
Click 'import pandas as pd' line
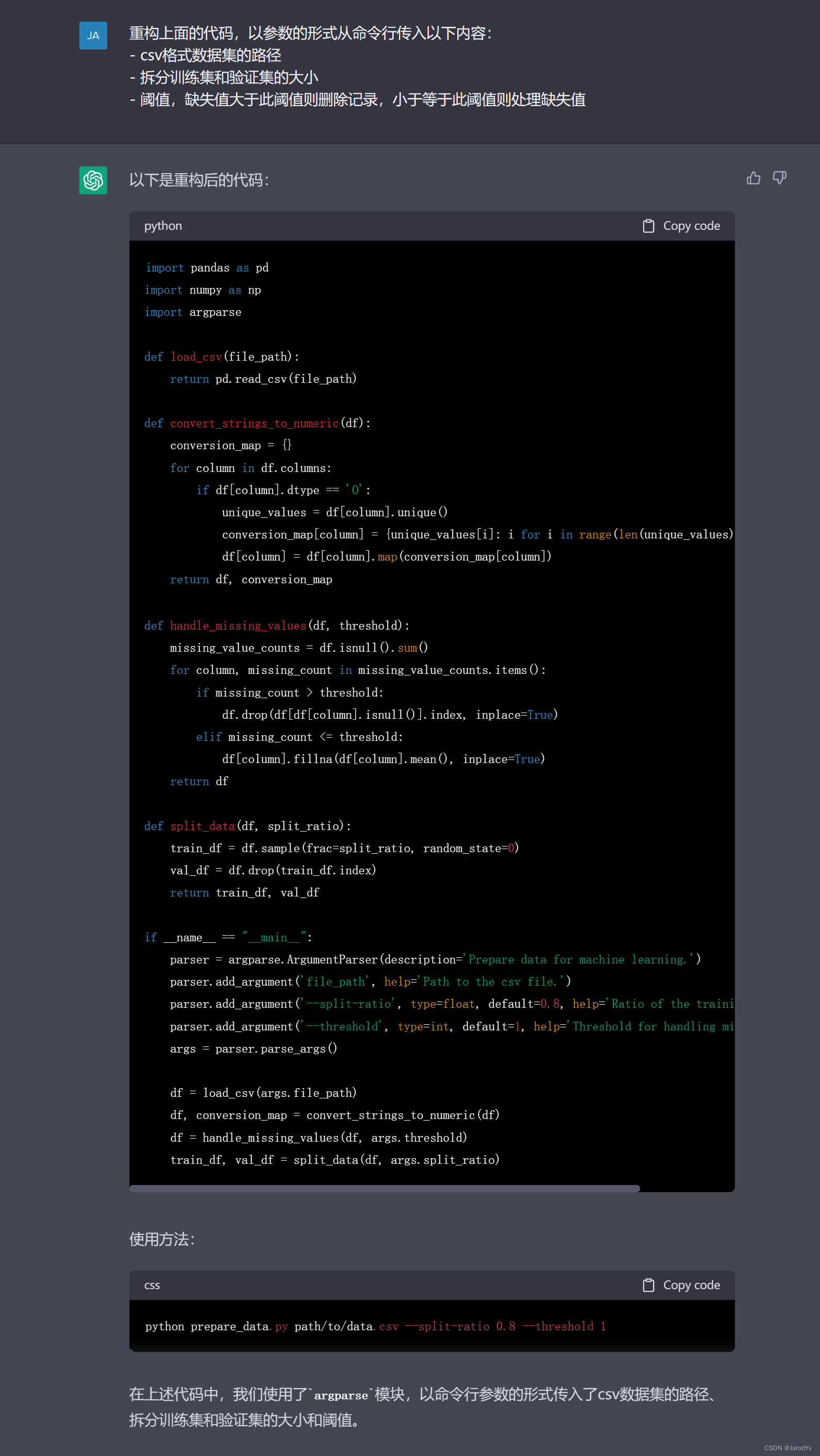[x=206, y=268]
